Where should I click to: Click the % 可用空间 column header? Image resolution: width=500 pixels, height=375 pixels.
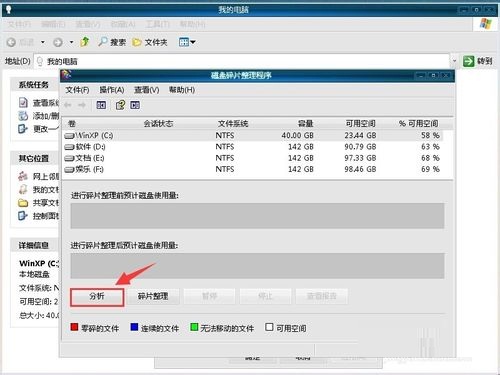point(419,124)
